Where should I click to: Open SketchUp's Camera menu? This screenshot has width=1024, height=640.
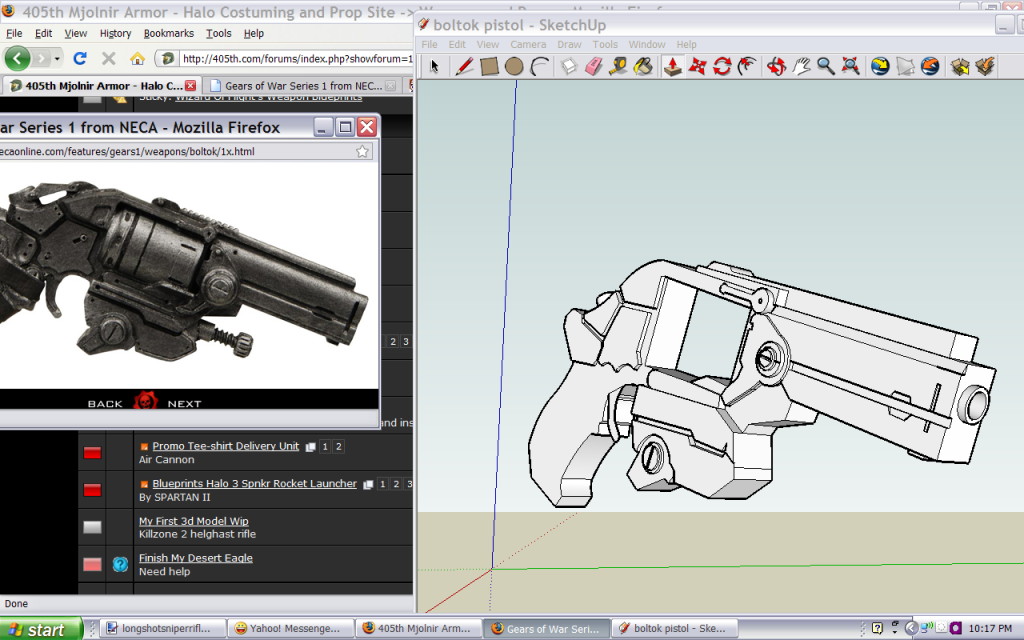click(x=528, y=44)
